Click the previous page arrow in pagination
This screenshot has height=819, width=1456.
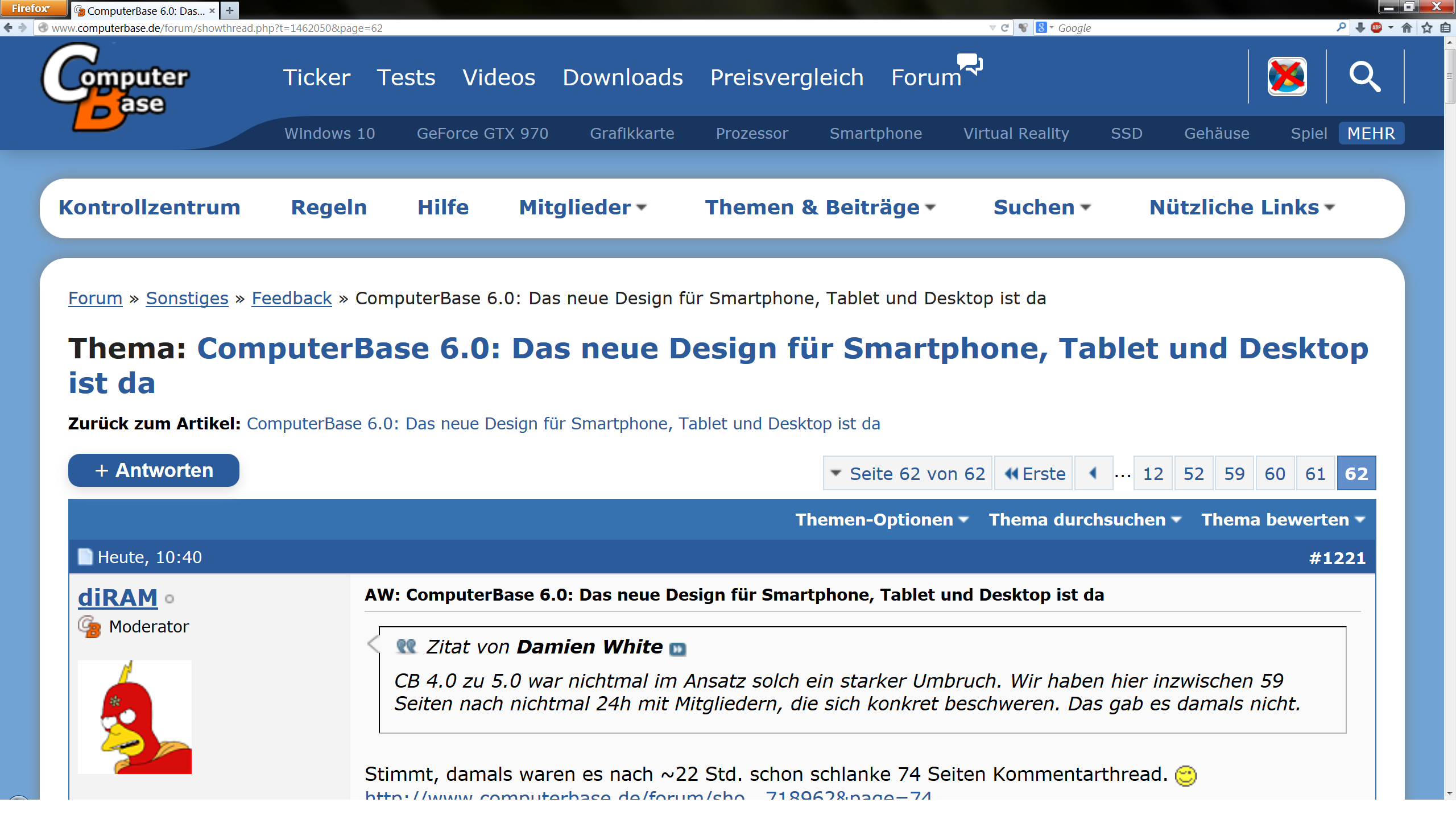coord(1093,473)
